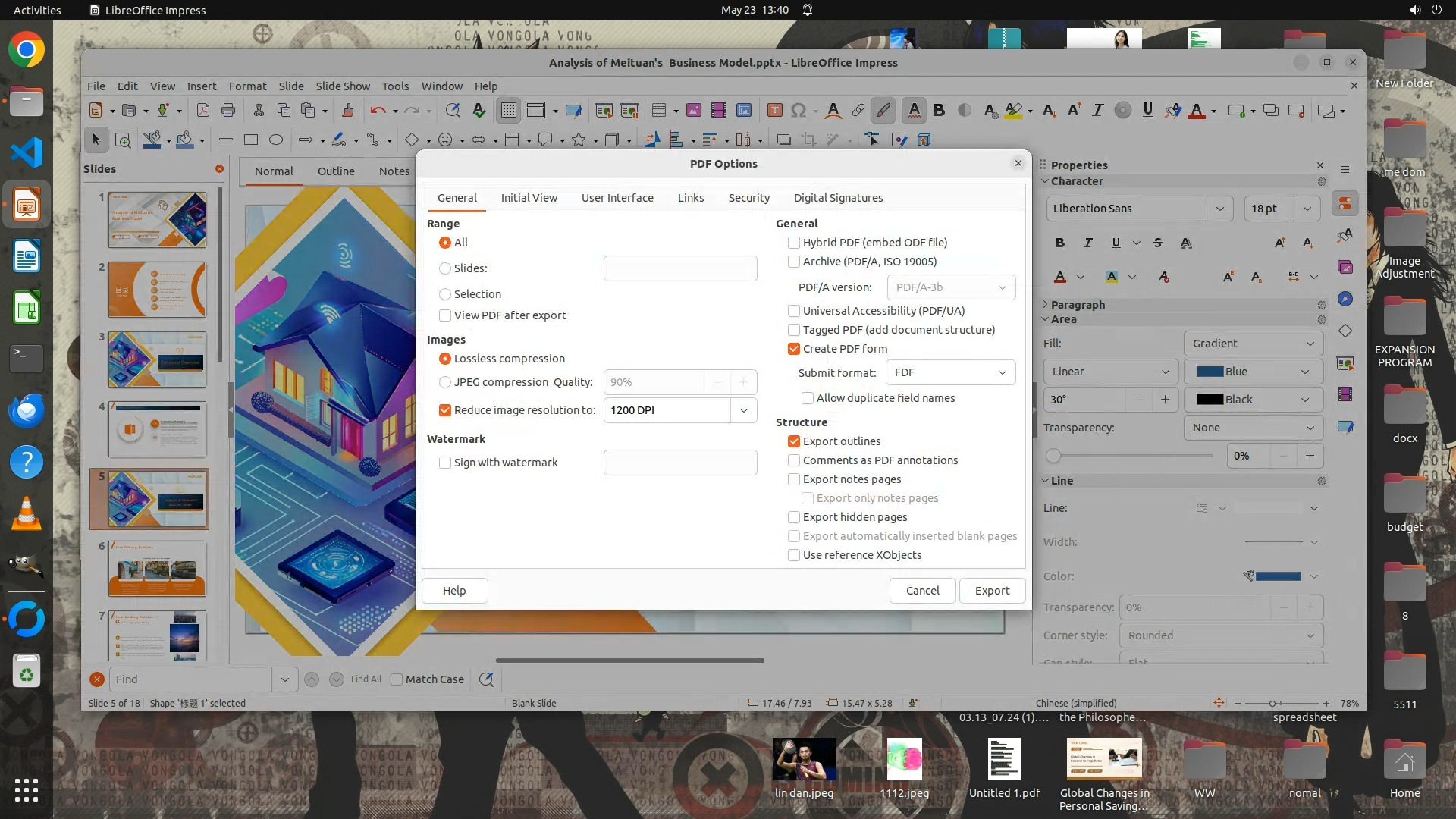The height and width of the screenshot is (819, 1456).
Task: Click the Underline icon in Character panel
Action: tap(1116, 243)
